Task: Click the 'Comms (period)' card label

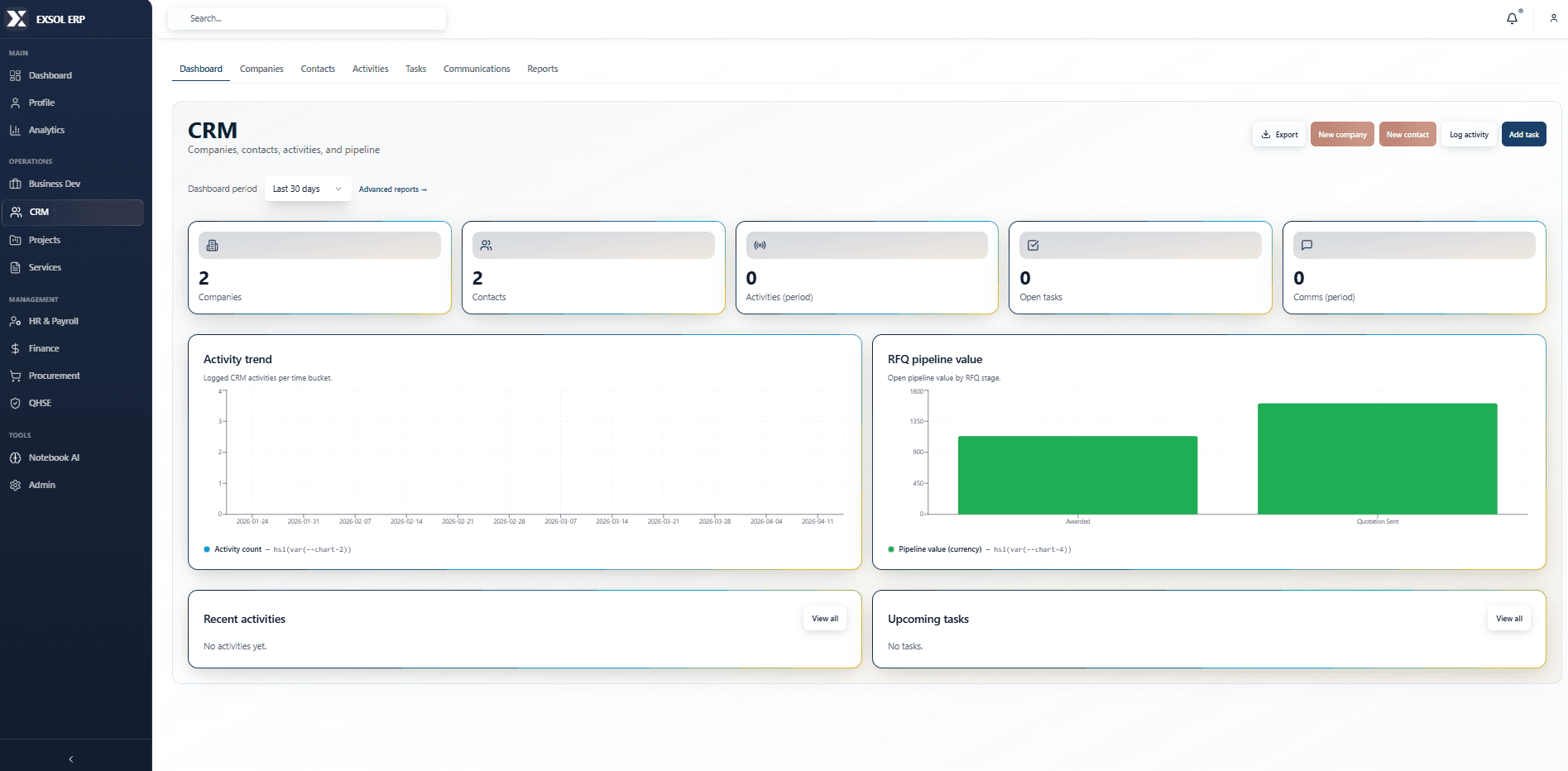Action: pos(1324,297)
